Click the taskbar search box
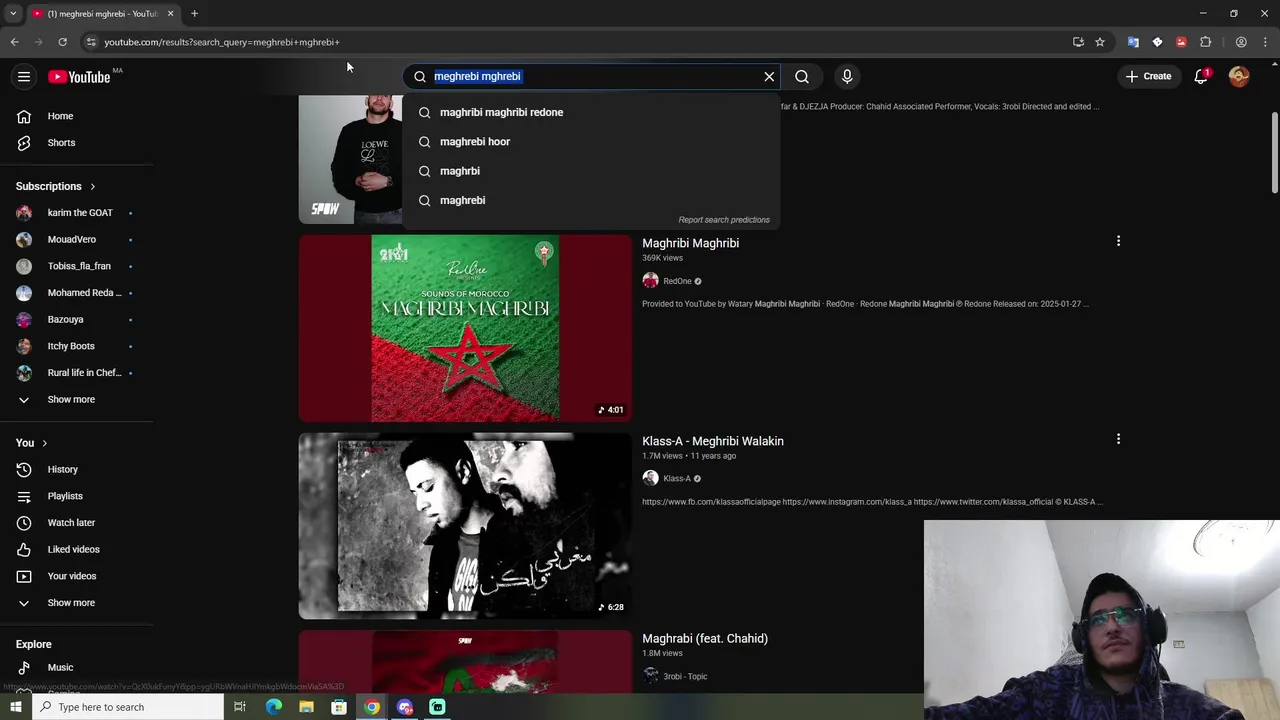 pyautogui.click(x=127, y=707)
